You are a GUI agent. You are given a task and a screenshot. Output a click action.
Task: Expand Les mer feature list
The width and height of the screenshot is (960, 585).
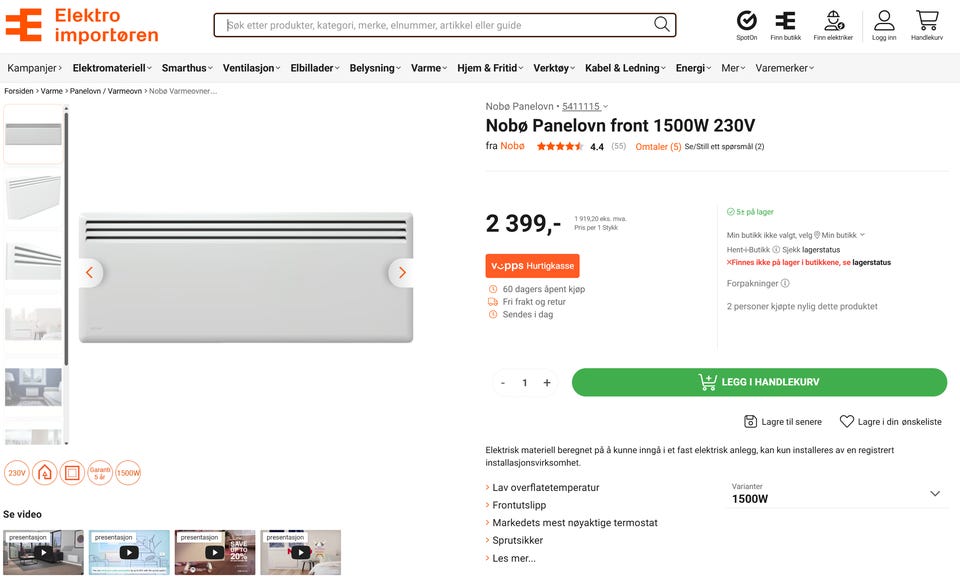(x=513, y=558)
